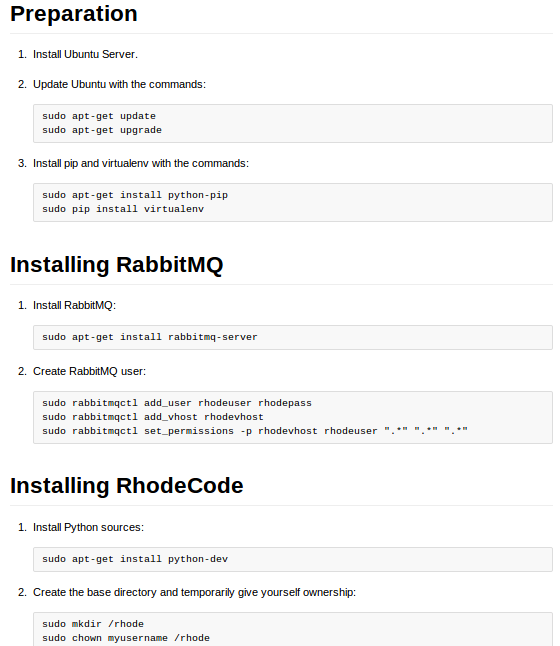Click the 'Install Python sources:' step text
Screen dimensions: 560x646
[88, 527]
